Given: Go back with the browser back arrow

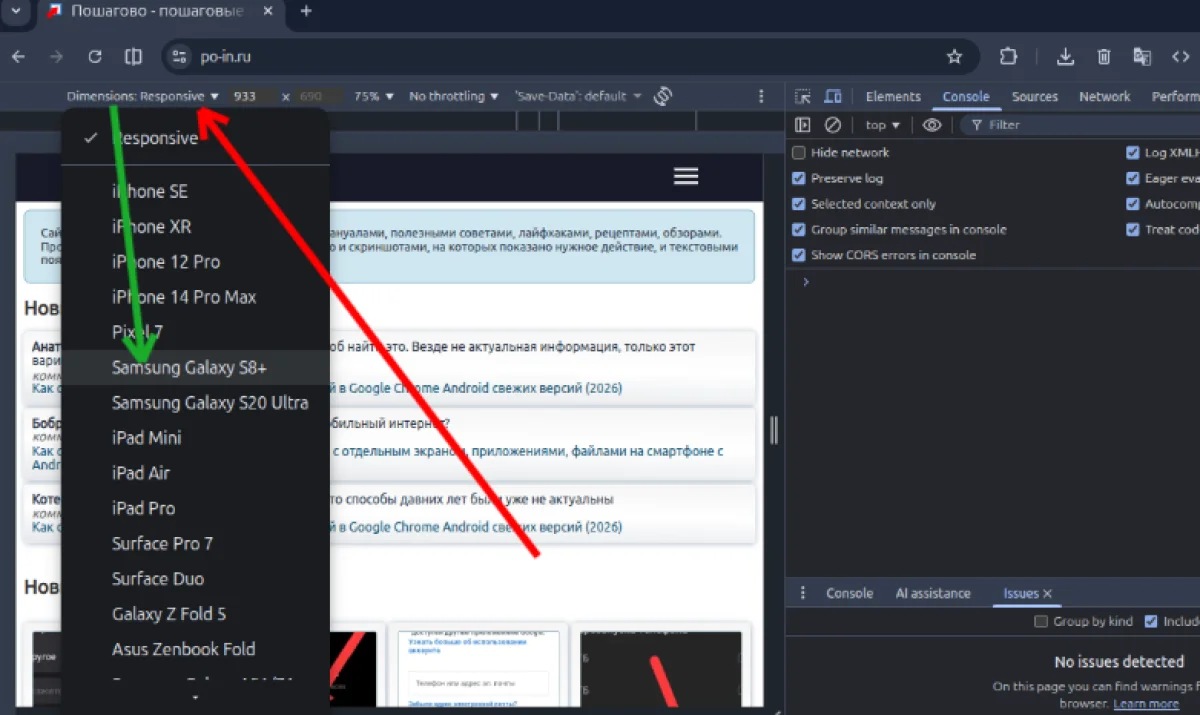Looking at the screenshot, I should (x=18, y=57).
